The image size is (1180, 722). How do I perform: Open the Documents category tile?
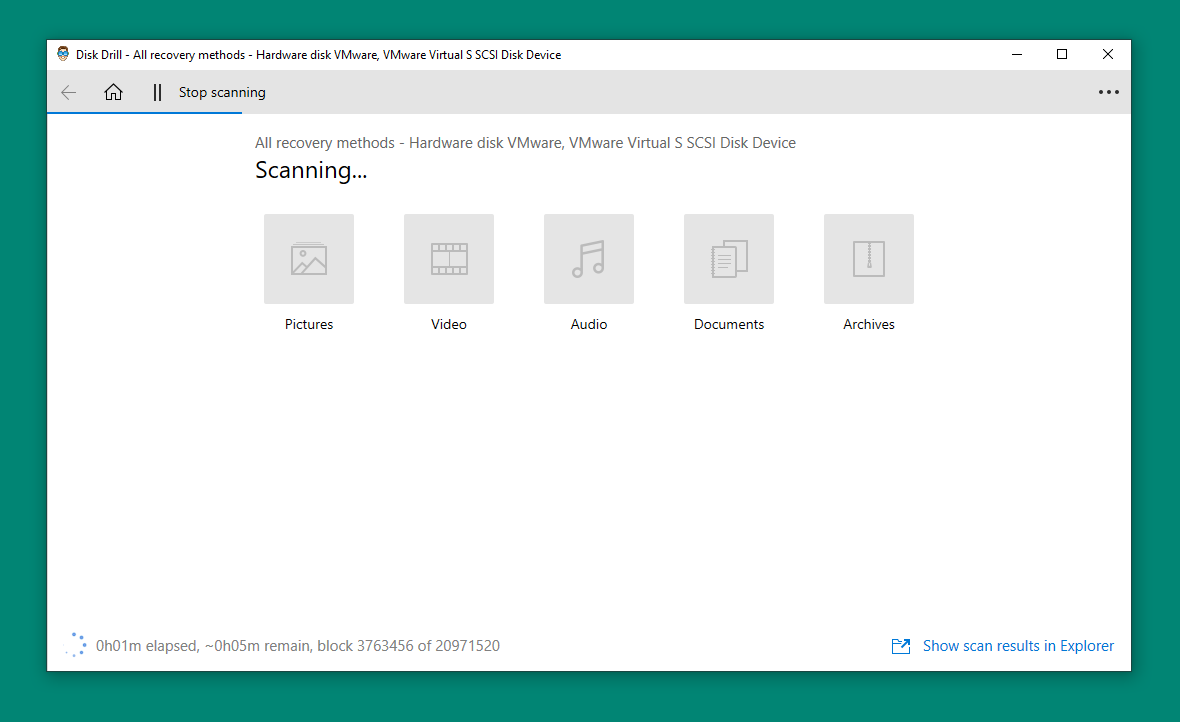[728, 259]
